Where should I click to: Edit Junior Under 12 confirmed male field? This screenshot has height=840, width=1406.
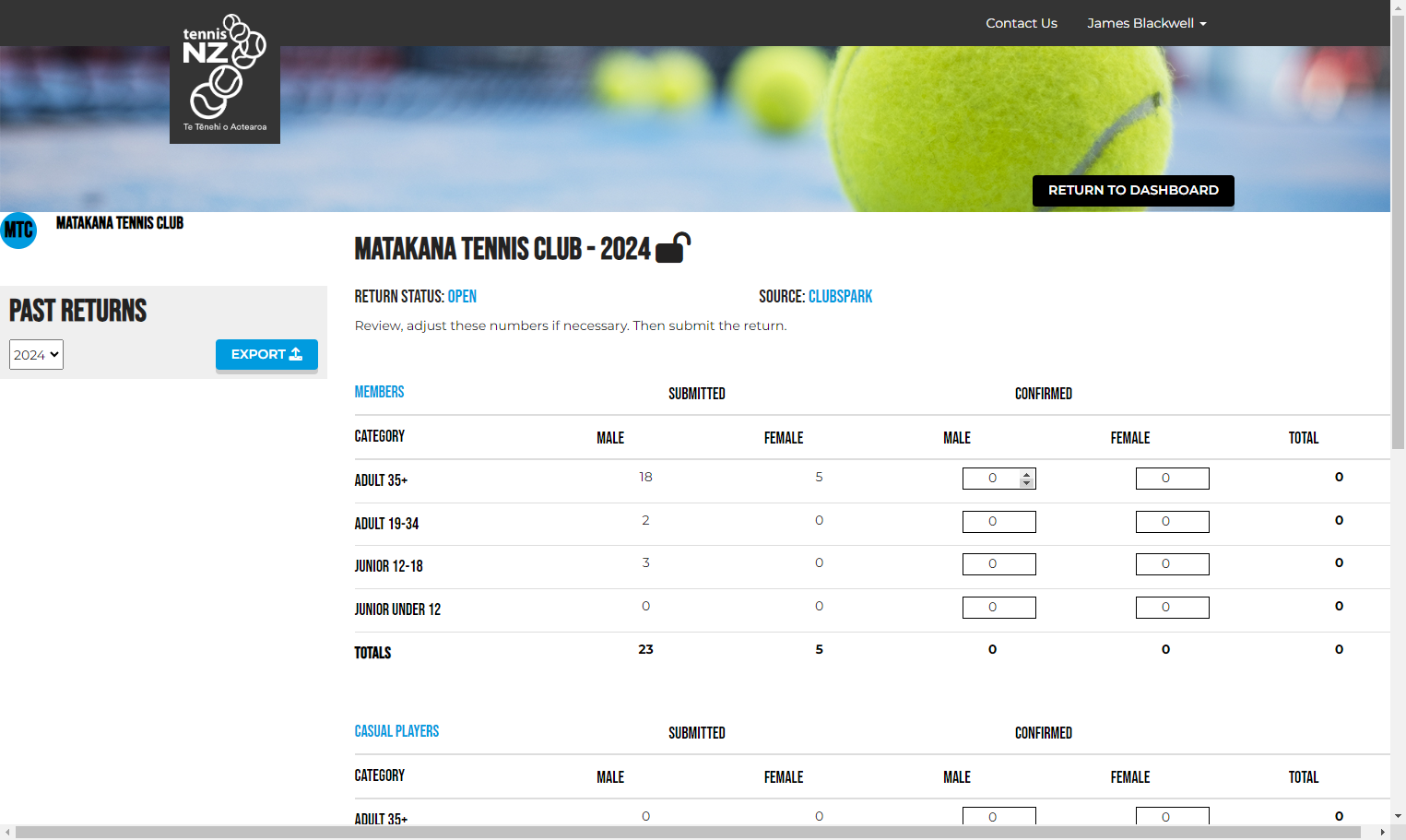pyautogui.click(x=998, y=608)
